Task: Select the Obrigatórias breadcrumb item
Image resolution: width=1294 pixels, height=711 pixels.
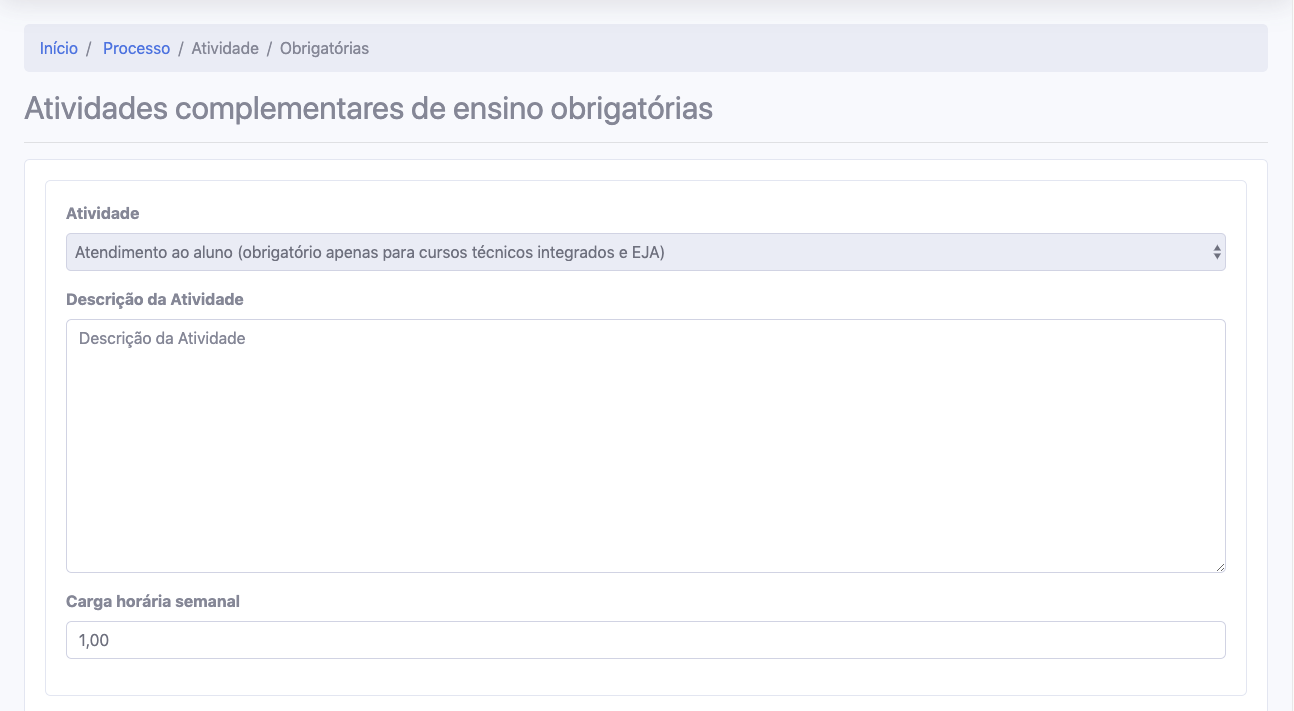Action: tap(324, 48)
